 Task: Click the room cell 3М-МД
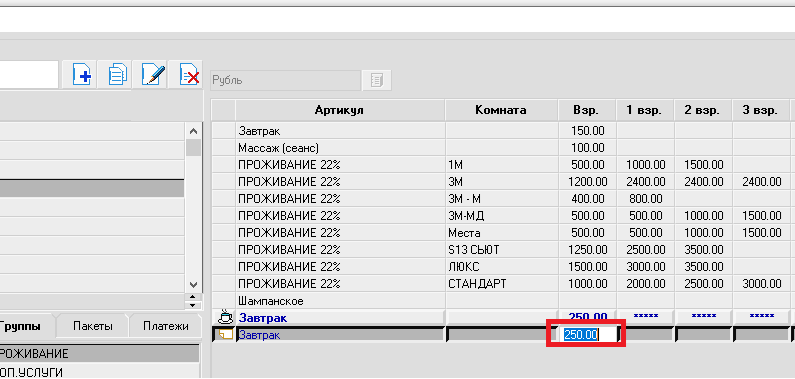point(501,216)
